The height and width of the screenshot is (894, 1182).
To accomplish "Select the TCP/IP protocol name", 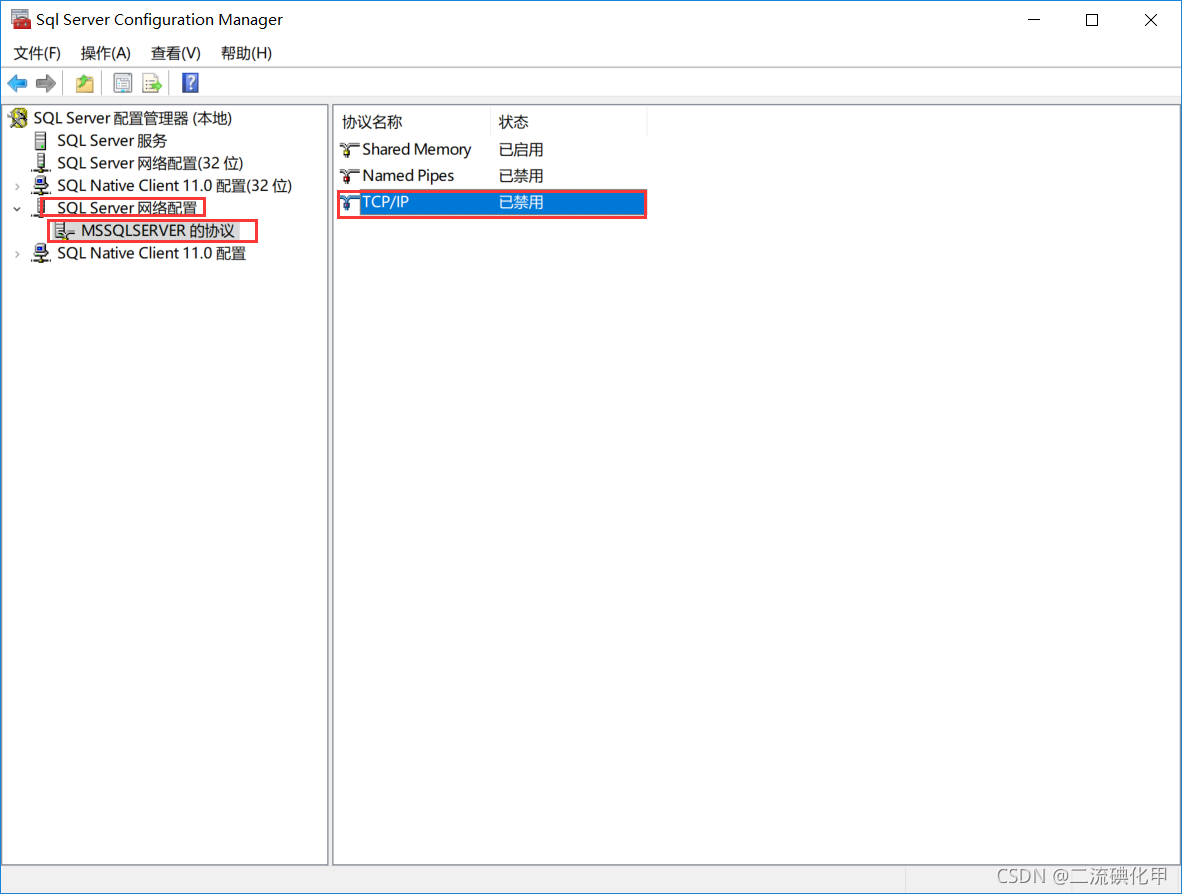I will 386,202.
